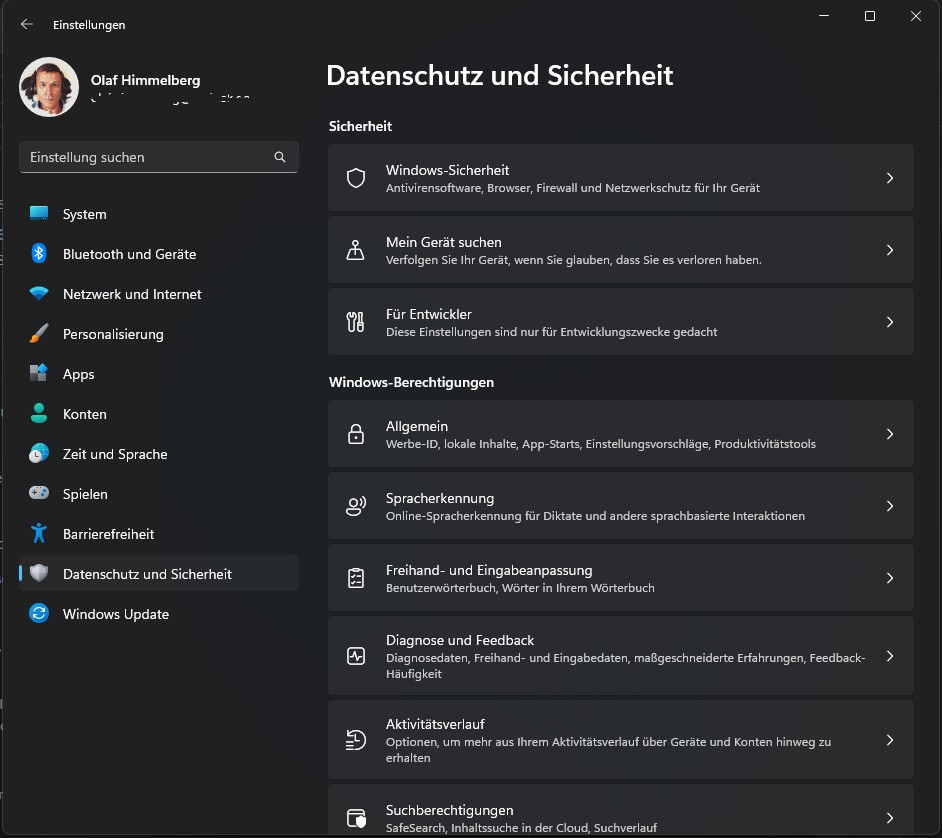Click the Allgemein padlock icon

click(x=356, y=434)
